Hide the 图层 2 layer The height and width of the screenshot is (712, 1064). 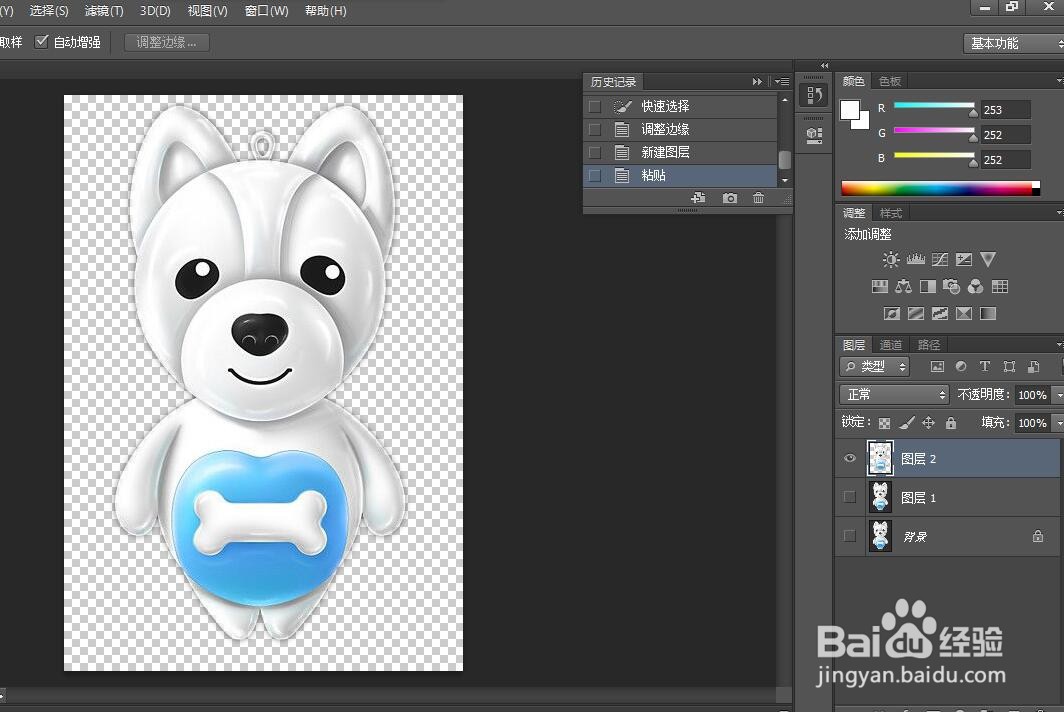coord(849,458)
